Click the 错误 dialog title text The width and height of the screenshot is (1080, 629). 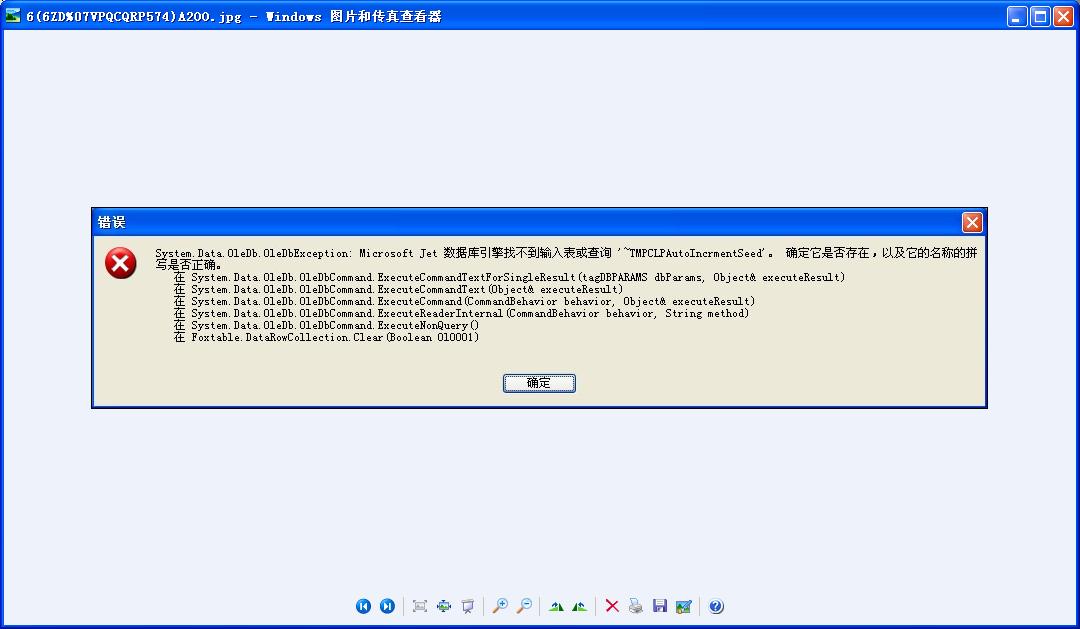pos(112,223)
